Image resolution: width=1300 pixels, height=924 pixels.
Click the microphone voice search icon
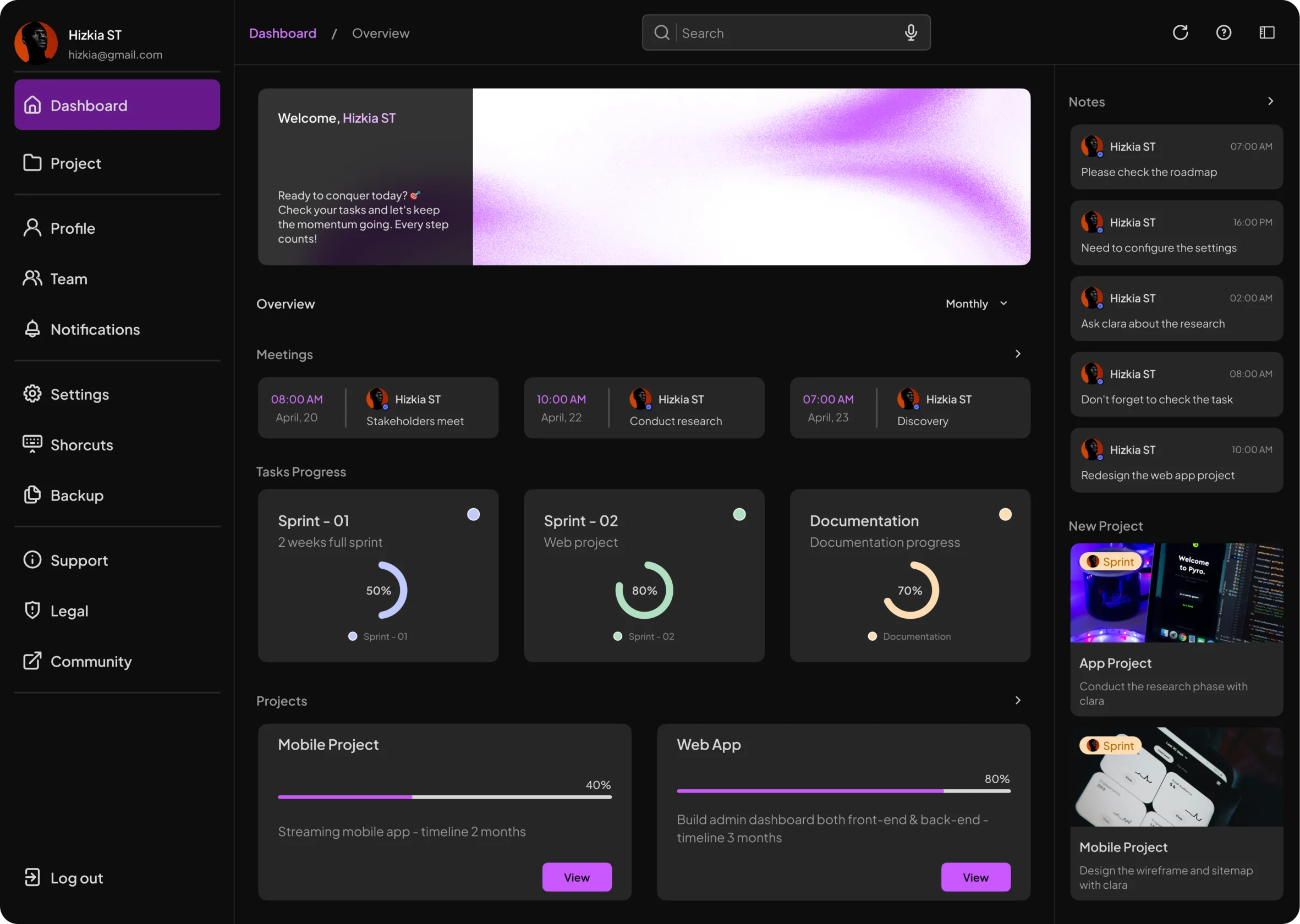click(910, 32)
